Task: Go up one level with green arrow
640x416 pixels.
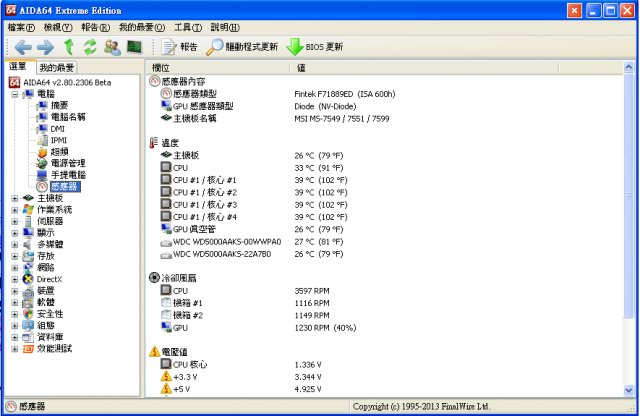Action: tap(69, 47)
